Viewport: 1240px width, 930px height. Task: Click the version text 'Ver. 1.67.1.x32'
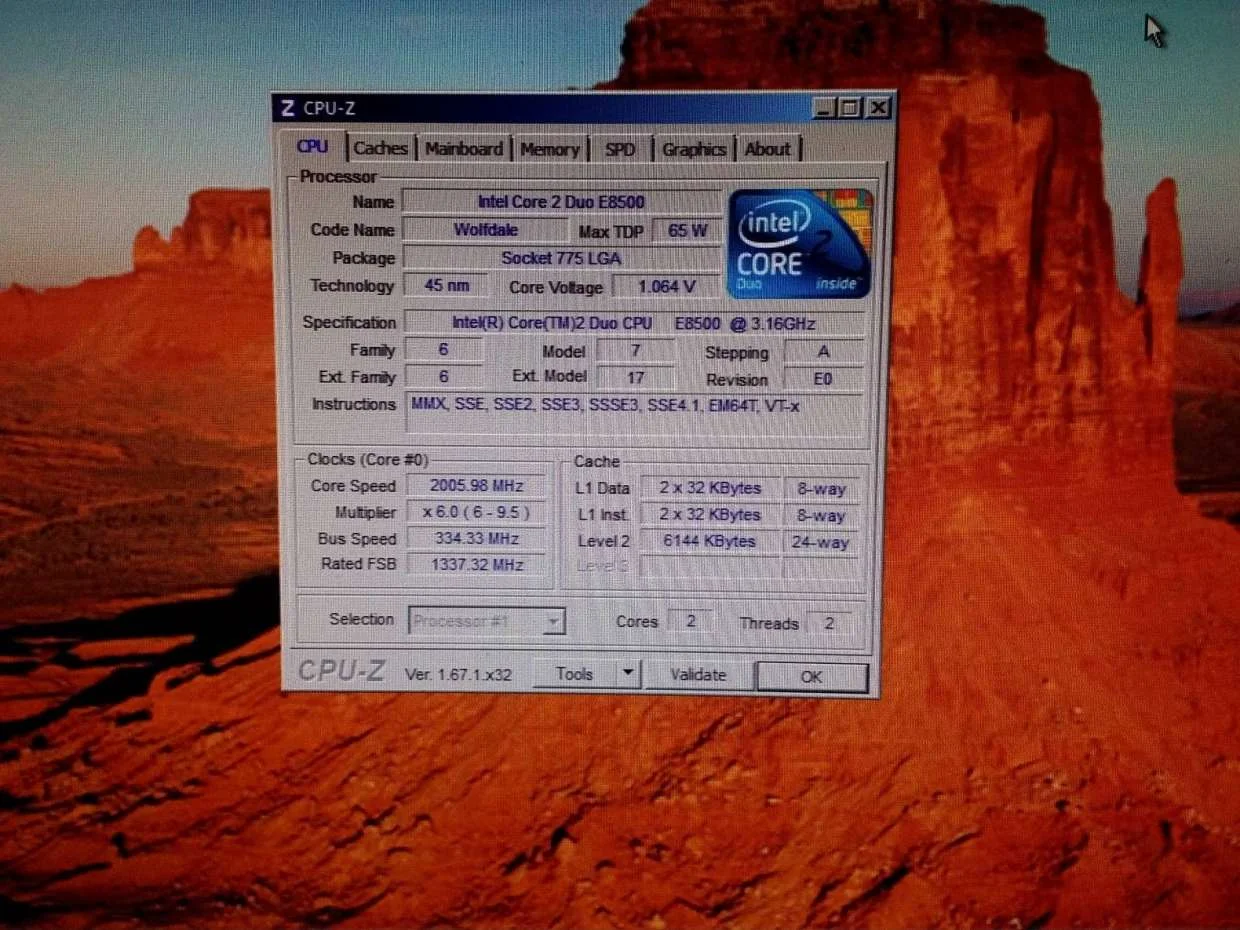click(x=458, y=675)
